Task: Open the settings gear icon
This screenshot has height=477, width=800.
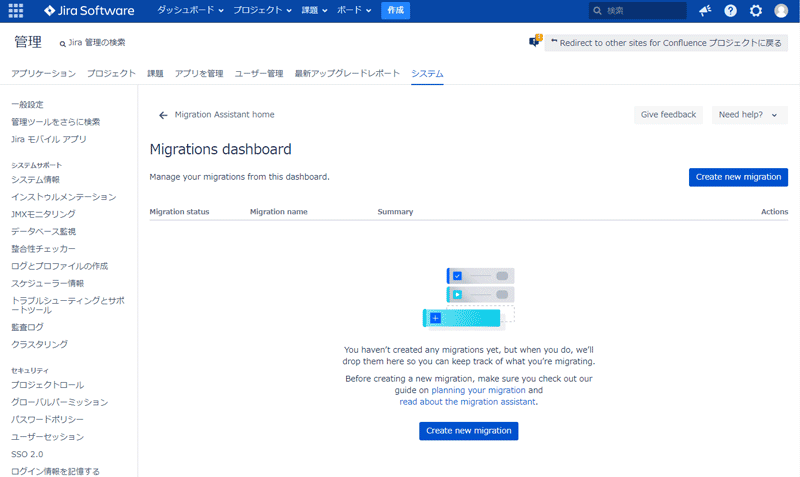Action: [756, 11]
